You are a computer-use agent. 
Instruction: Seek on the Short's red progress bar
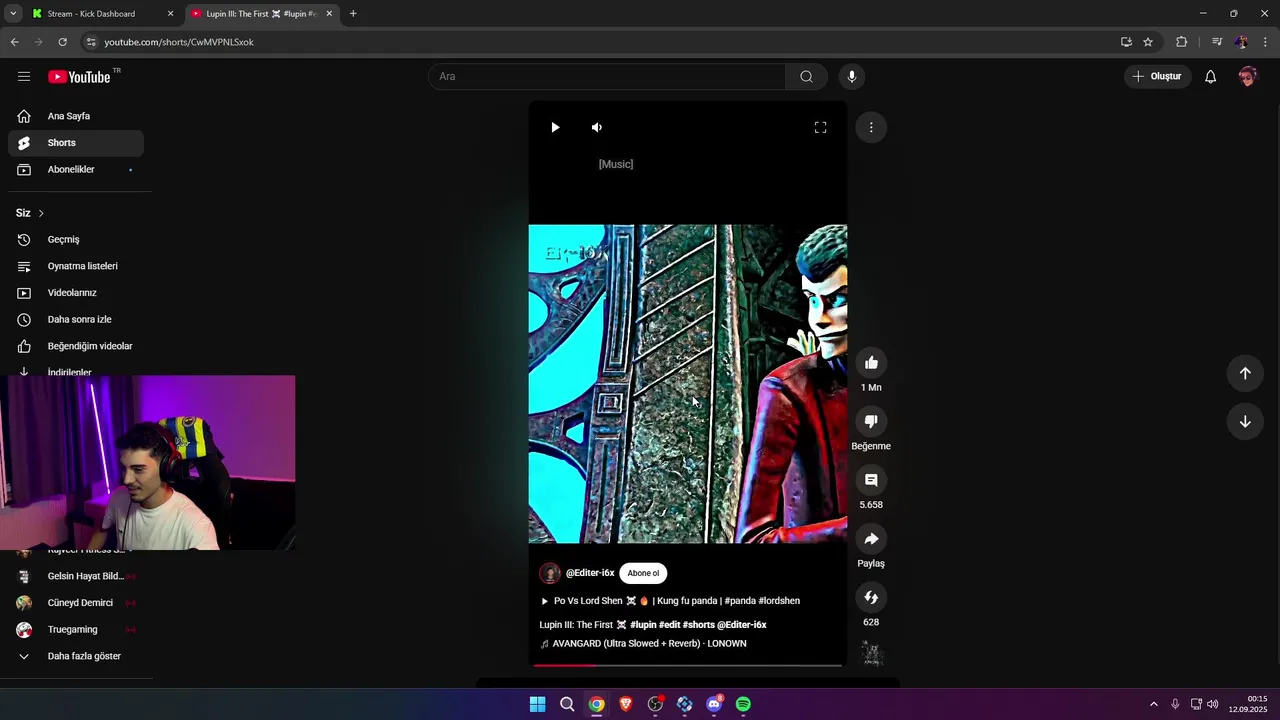[688, 665]
